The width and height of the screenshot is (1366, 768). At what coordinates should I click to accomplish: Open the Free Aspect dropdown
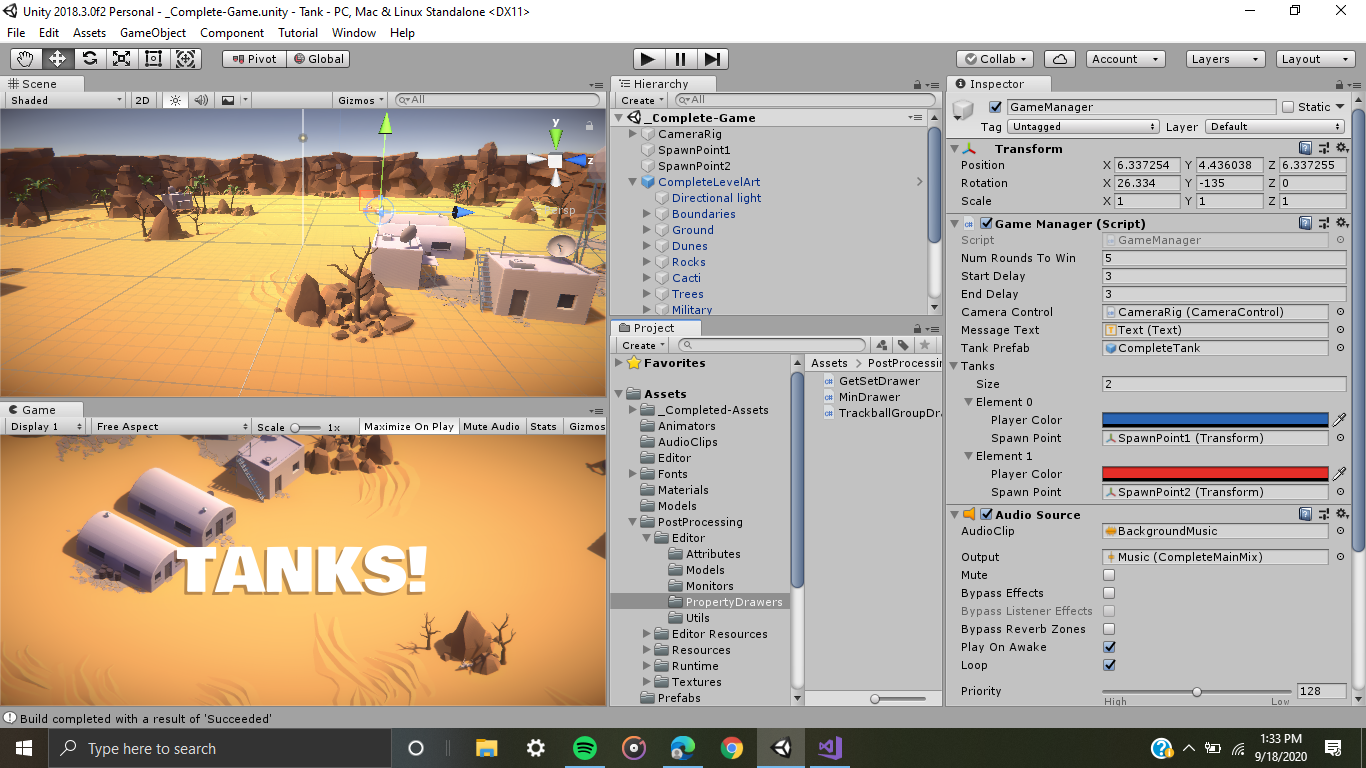171,426
